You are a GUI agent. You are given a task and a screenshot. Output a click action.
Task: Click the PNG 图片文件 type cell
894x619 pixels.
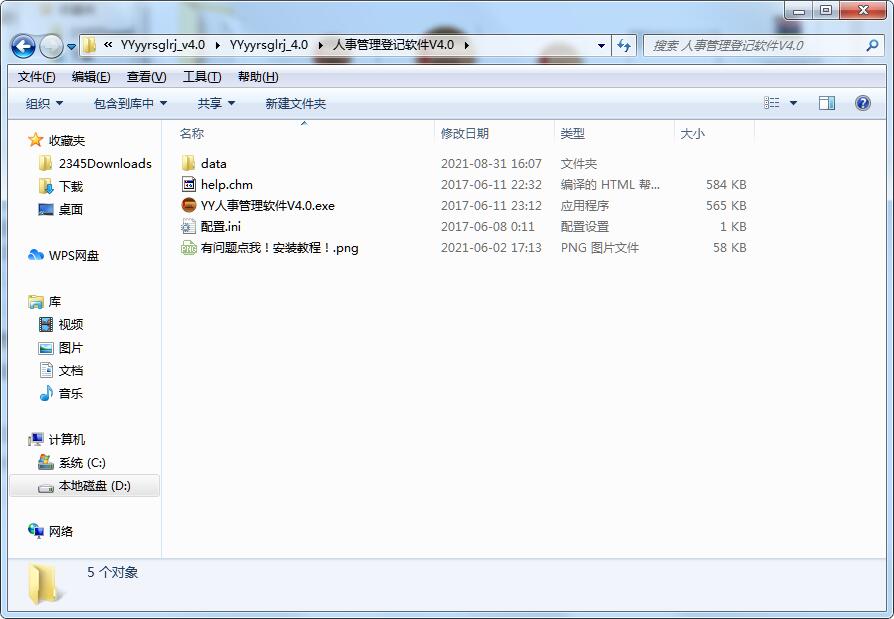point(599,248)
